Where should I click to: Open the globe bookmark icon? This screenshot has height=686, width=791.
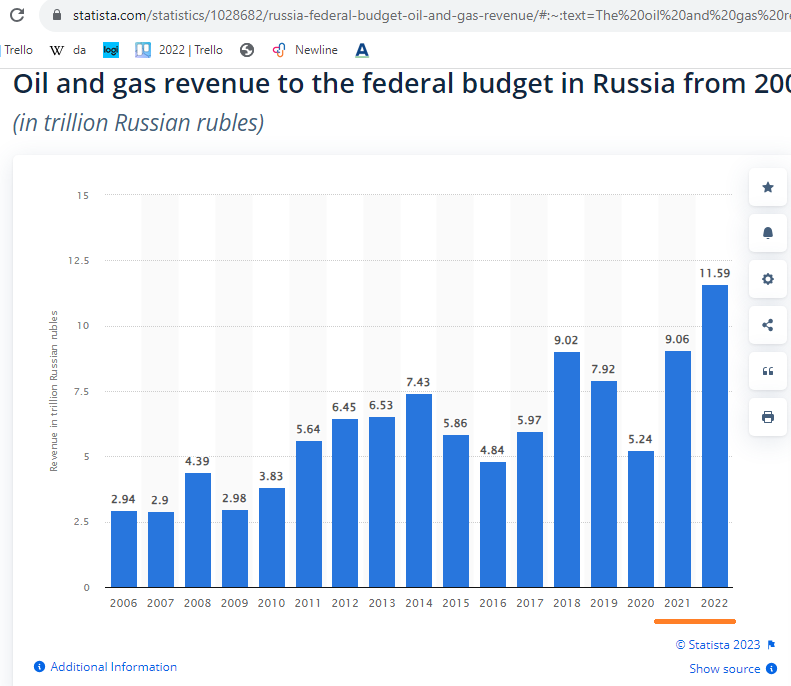tap(247, 50)
